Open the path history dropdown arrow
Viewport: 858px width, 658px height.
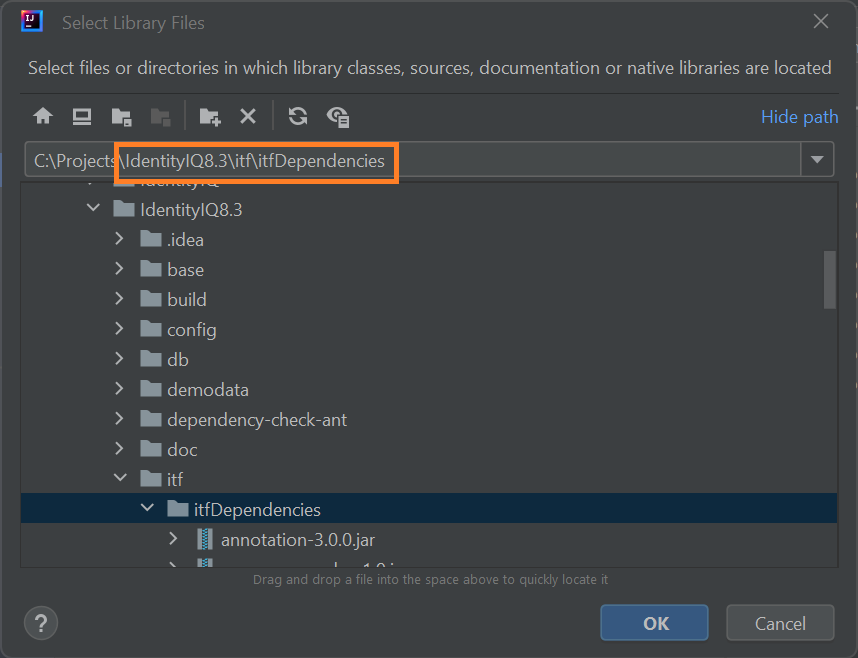click(x=818, y=159)
